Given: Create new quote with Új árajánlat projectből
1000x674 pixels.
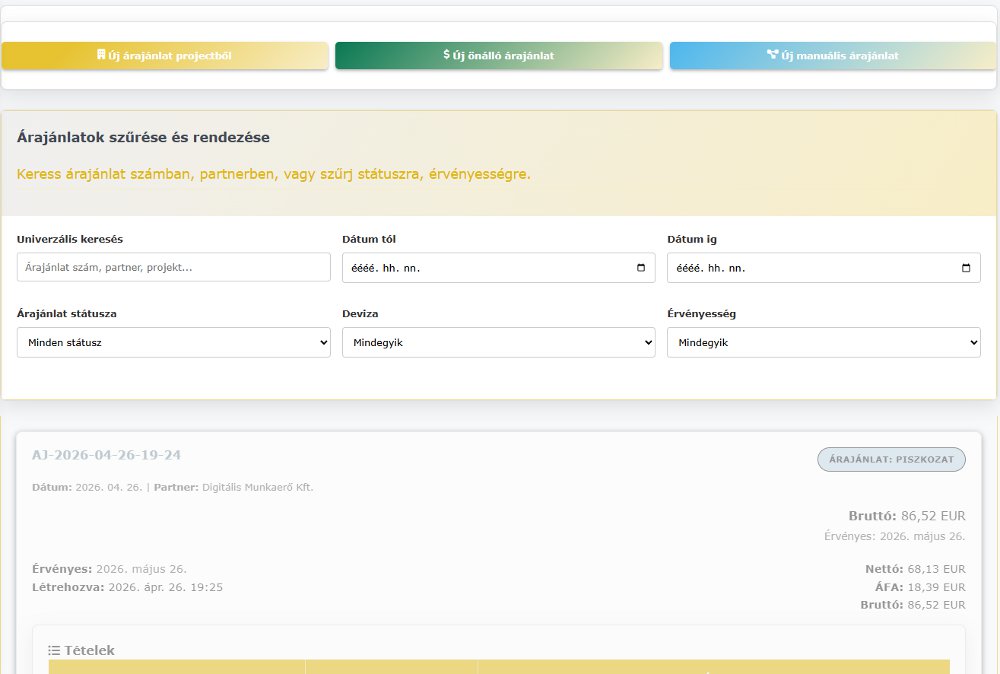Looking at the screenshot, I should (165, 56).
